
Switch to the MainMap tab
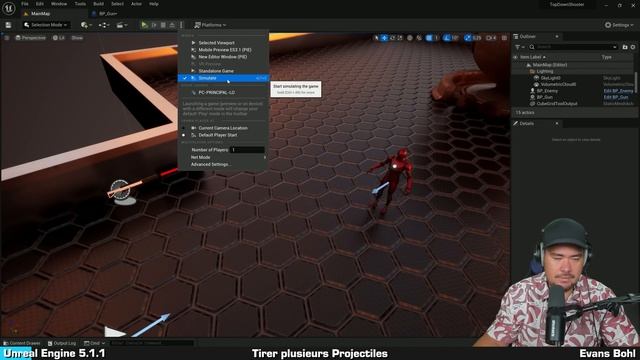(x=41, y=13)
